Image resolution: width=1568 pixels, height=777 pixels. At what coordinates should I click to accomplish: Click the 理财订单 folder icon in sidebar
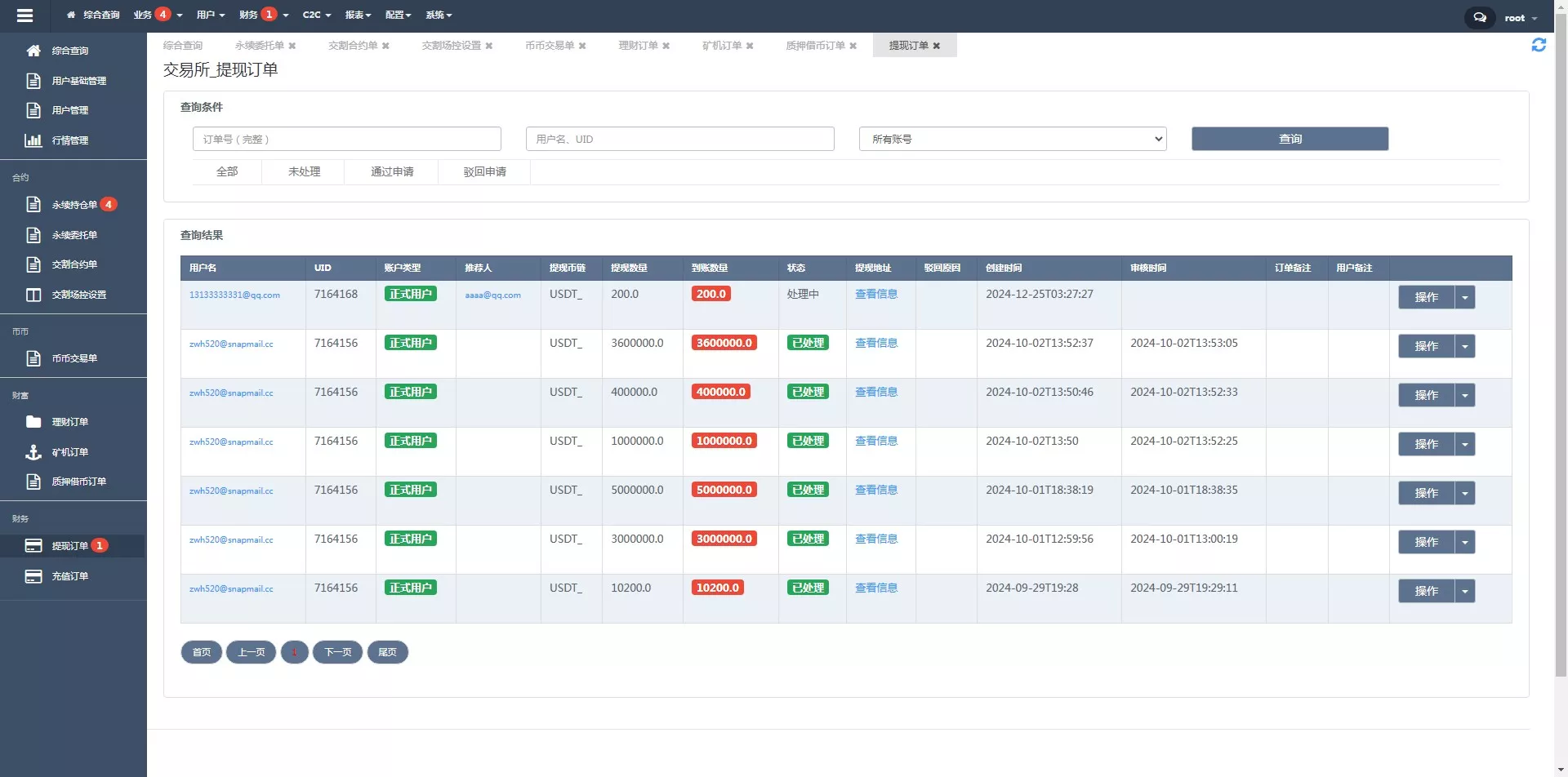tap(33, 422)
